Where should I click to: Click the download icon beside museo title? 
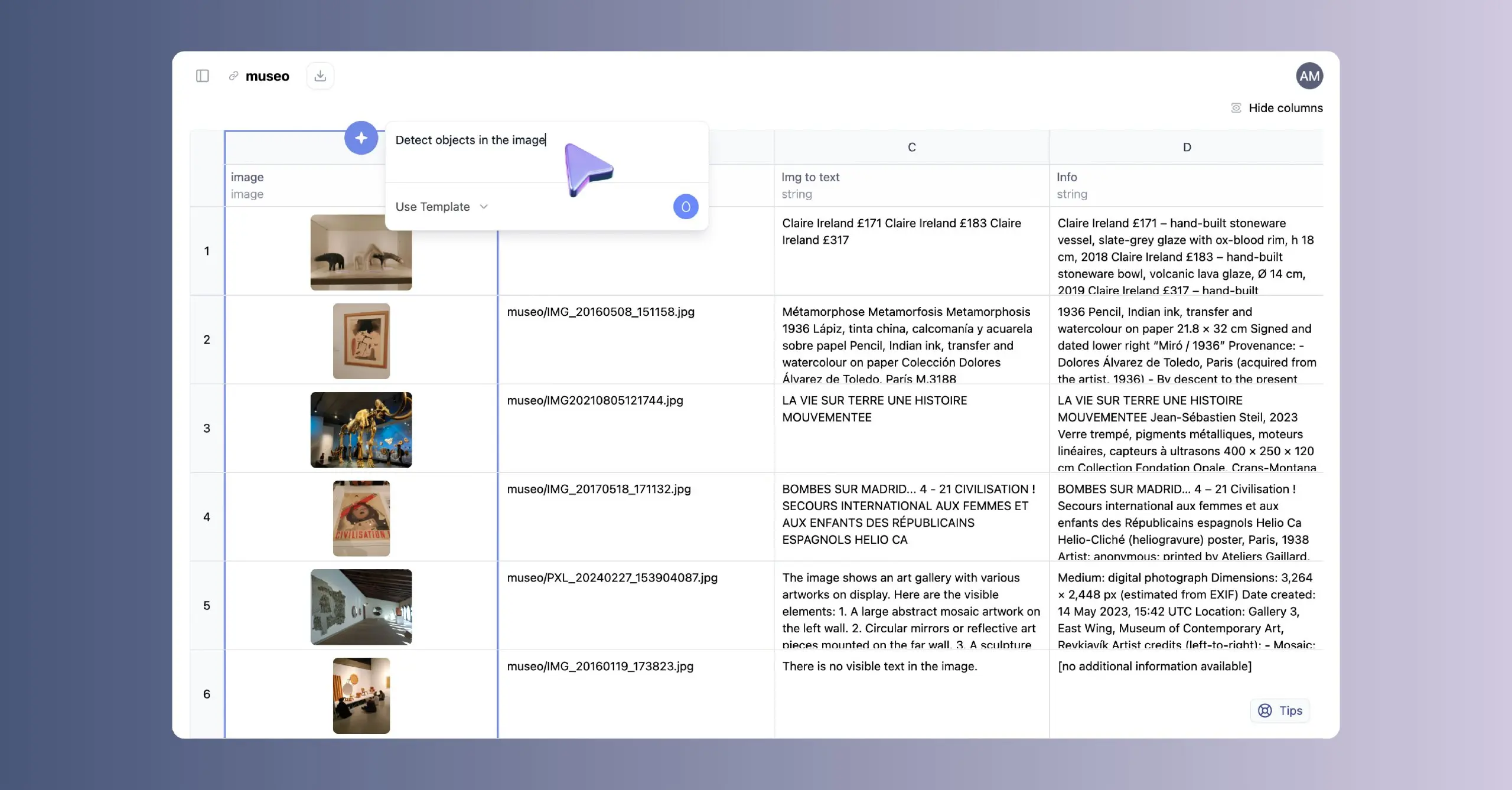pos(320,75)
